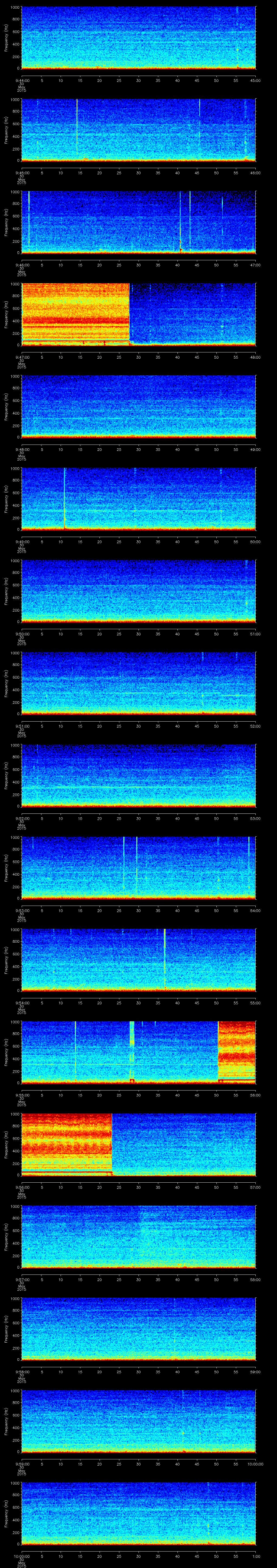277x1568 pixels.
Task: Click the "9:49:00" start time label
Action: (22, 542)
